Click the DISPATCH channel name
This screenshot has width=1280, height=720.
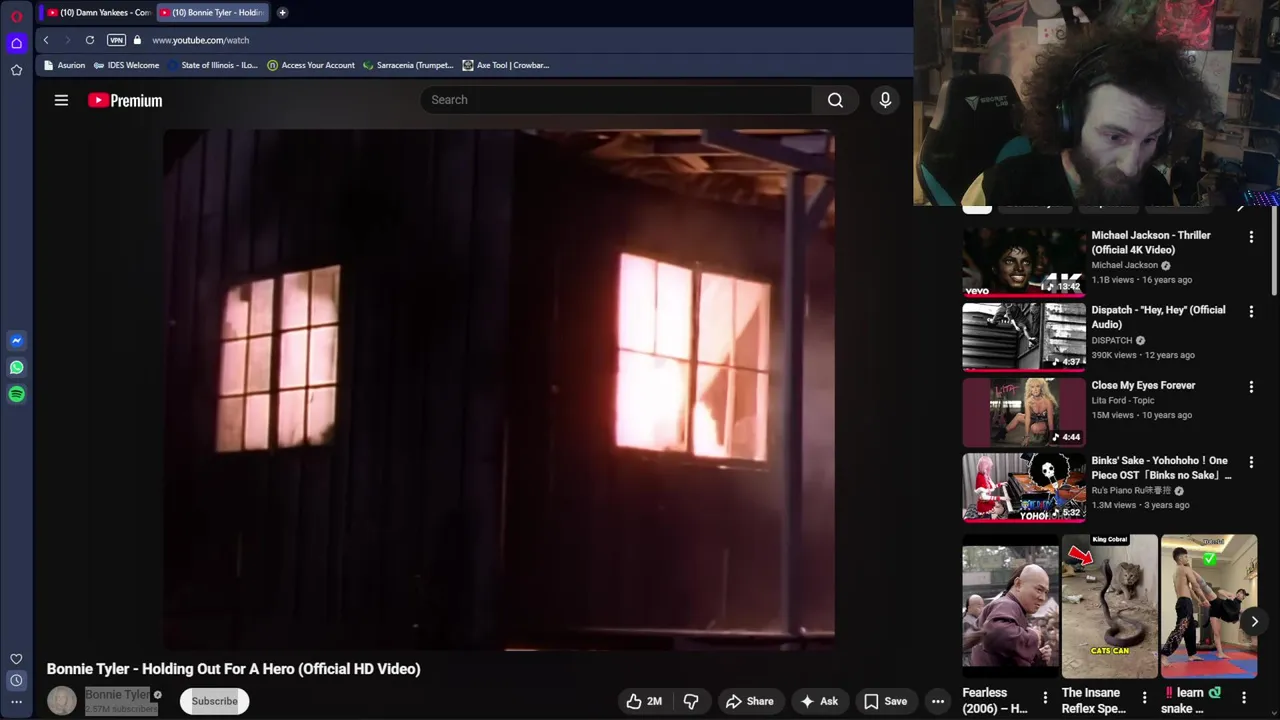1112,340
